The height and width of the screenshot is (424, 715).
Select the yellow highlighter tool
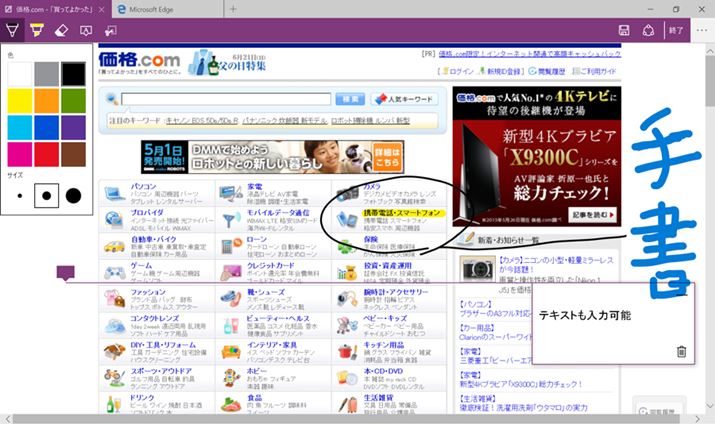click(x=36, y=30)
